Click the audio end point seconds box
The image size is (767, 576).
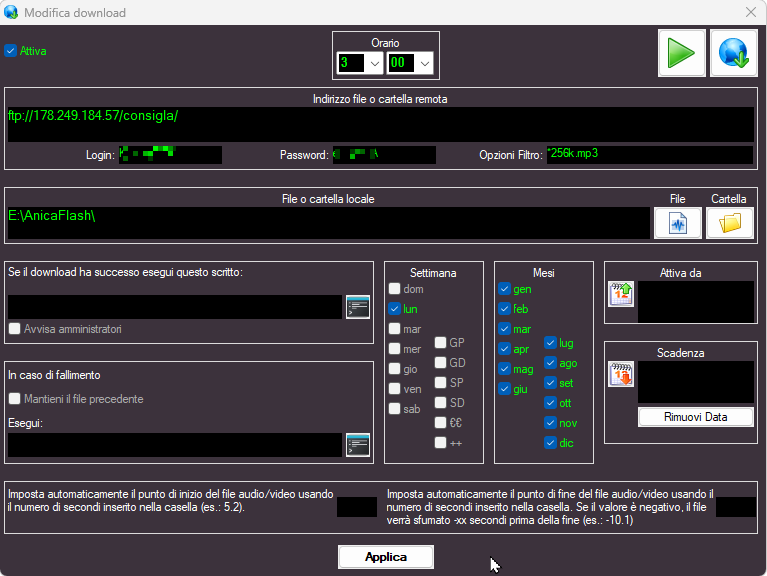736,507
